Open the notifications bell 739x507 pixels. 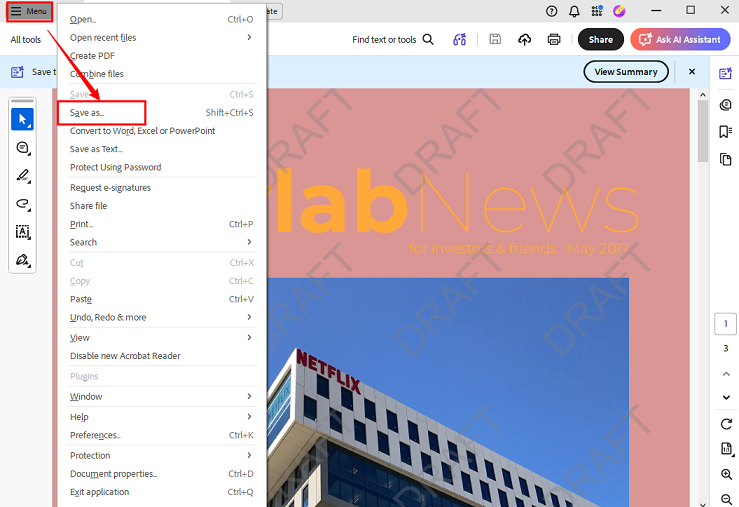pyautogui.click(x=574, y=11)
